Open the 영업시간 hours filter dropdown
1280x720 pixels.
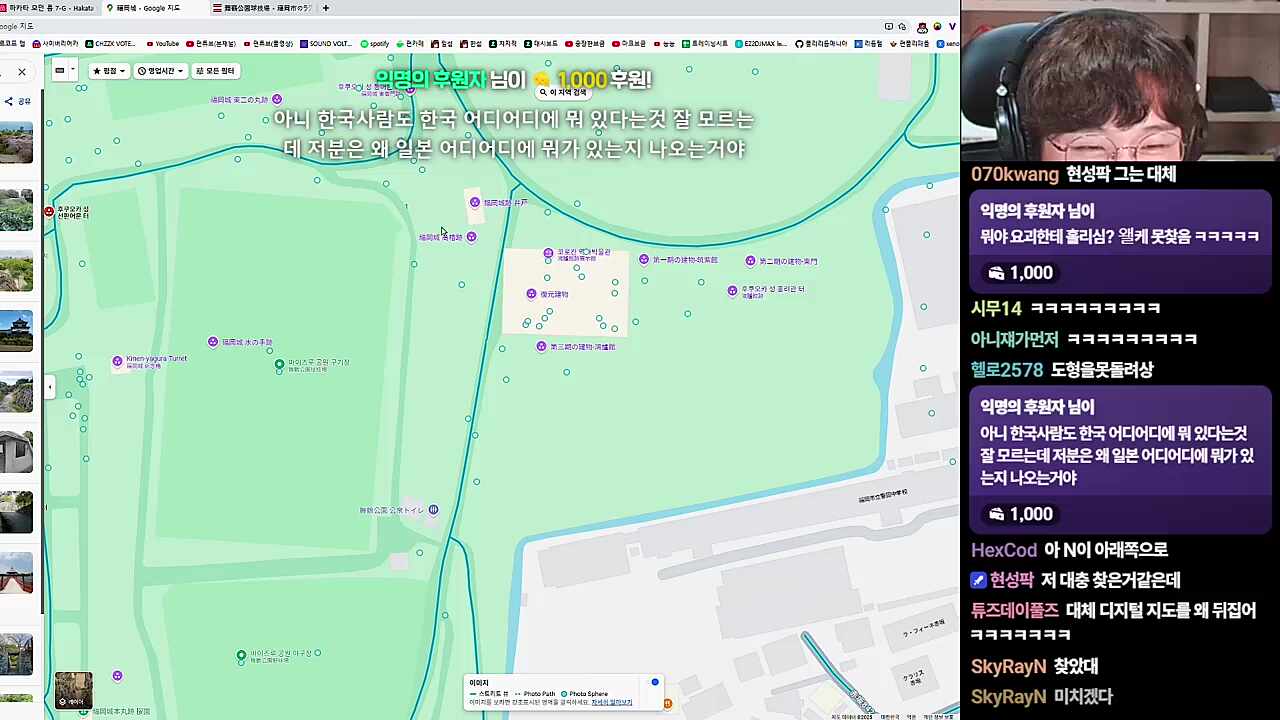click(161, 71)
